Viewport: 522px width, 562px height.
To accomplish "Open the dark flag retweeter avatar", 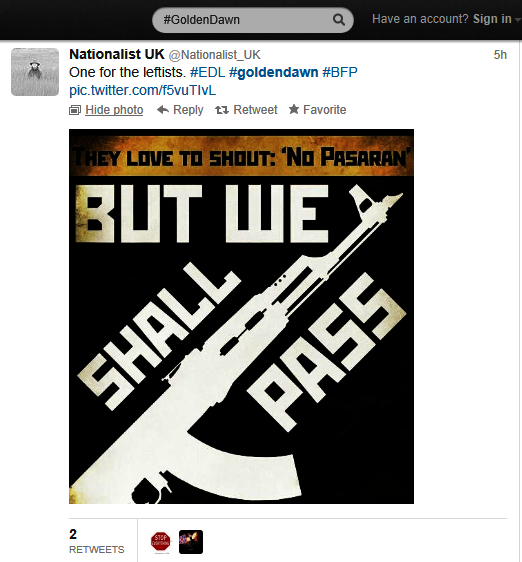I will coord(191,542).
